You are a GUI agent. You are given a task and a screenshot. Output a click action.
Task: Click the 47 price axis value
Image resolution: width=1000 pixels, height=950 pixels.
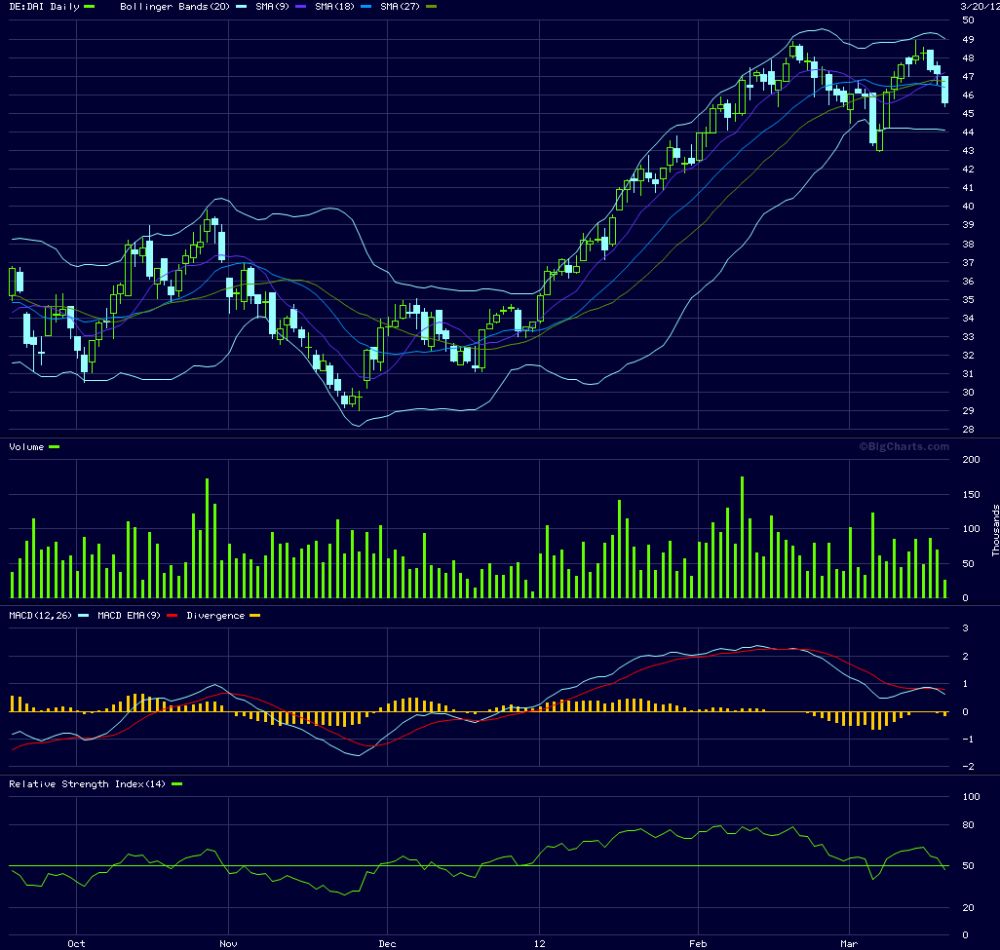(968, 77)
